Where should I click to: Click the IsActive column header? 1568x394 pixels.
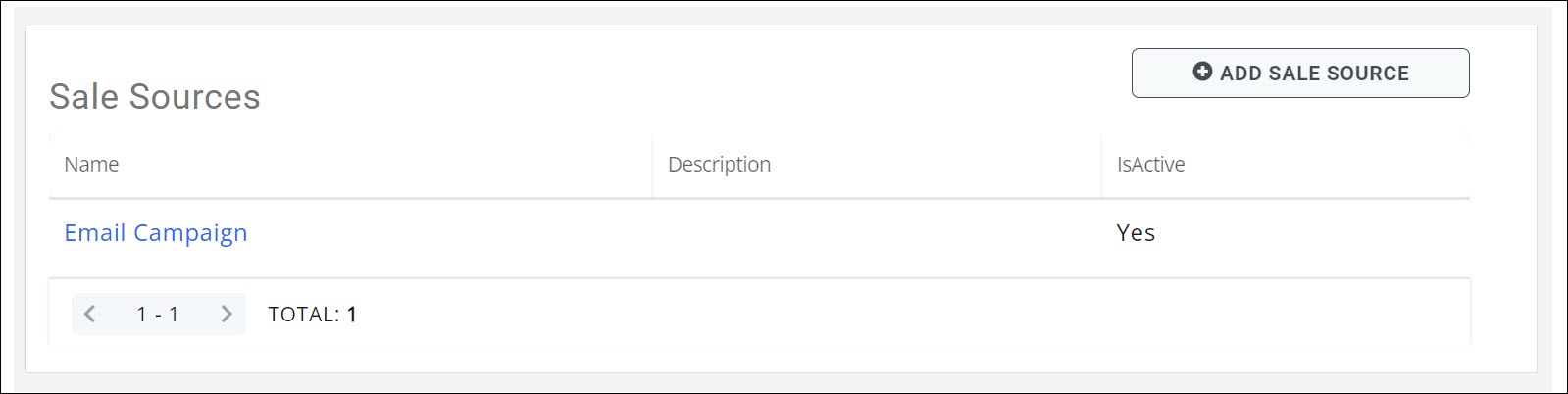click(x=1150, y=165)
